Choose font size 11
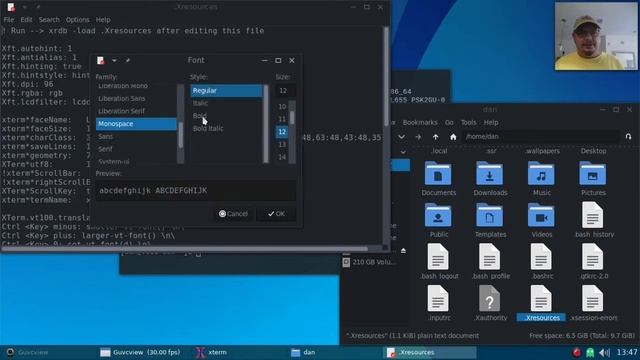Screen dimensions: 640x360 coord(282,119)
